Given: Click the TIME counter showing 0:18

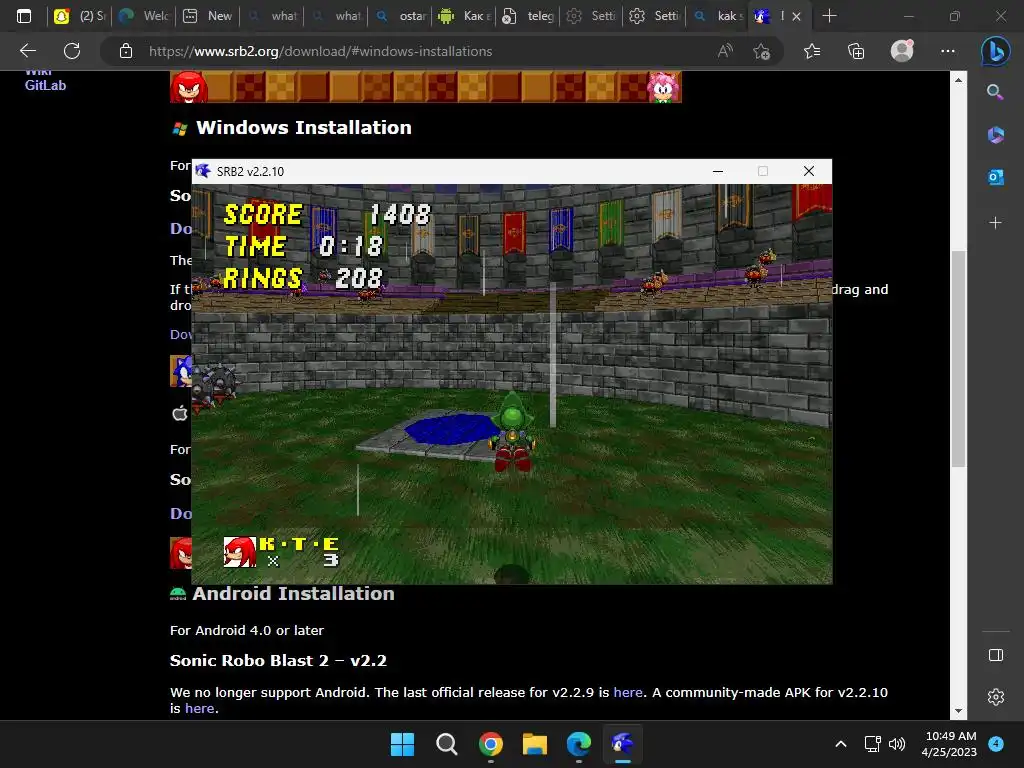Looking at the screenshot, I should [303, 246].
